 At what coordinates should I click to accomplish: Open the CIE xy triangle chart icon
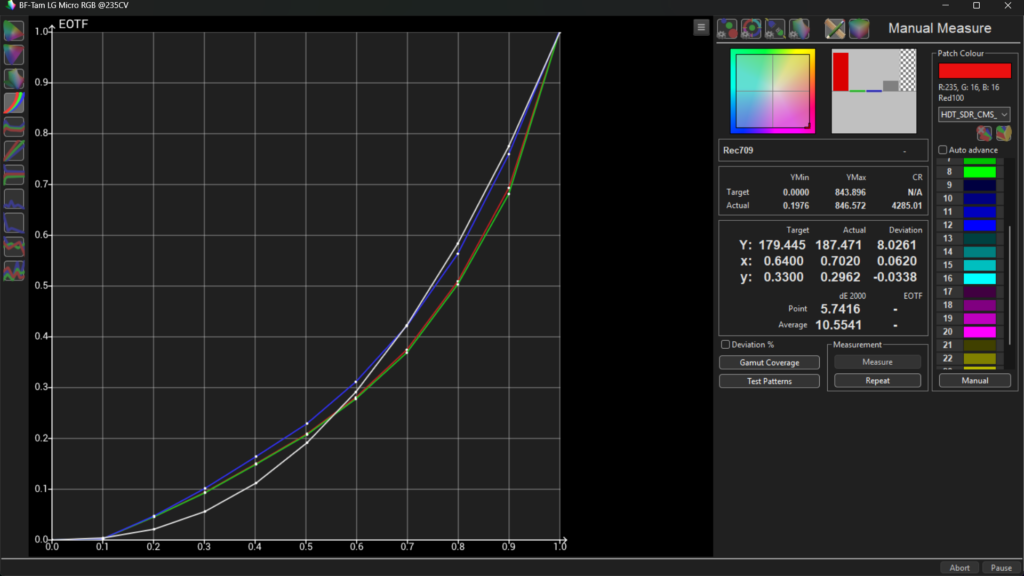tap(14, 31)
